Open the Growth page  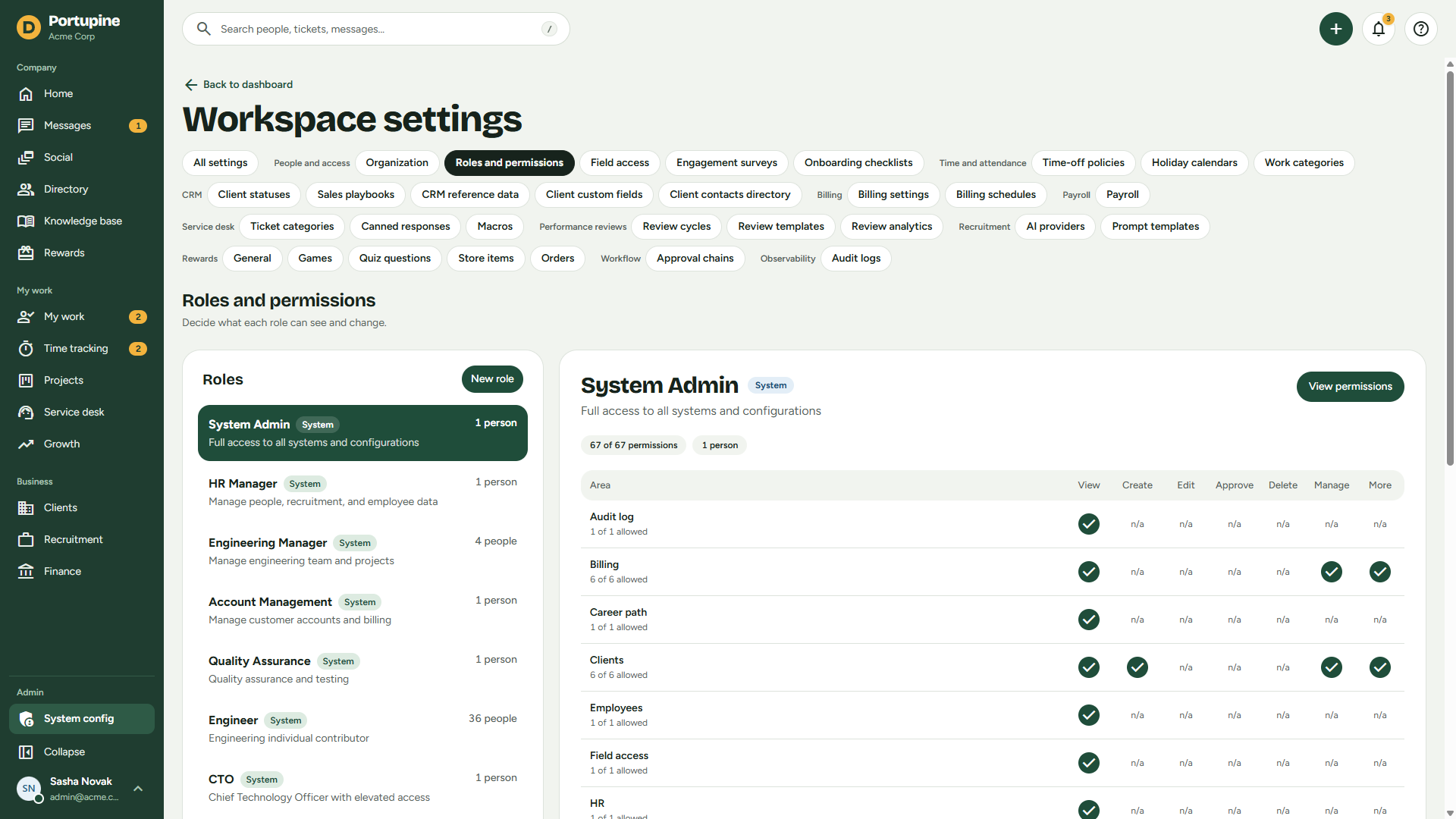(82, 444)
